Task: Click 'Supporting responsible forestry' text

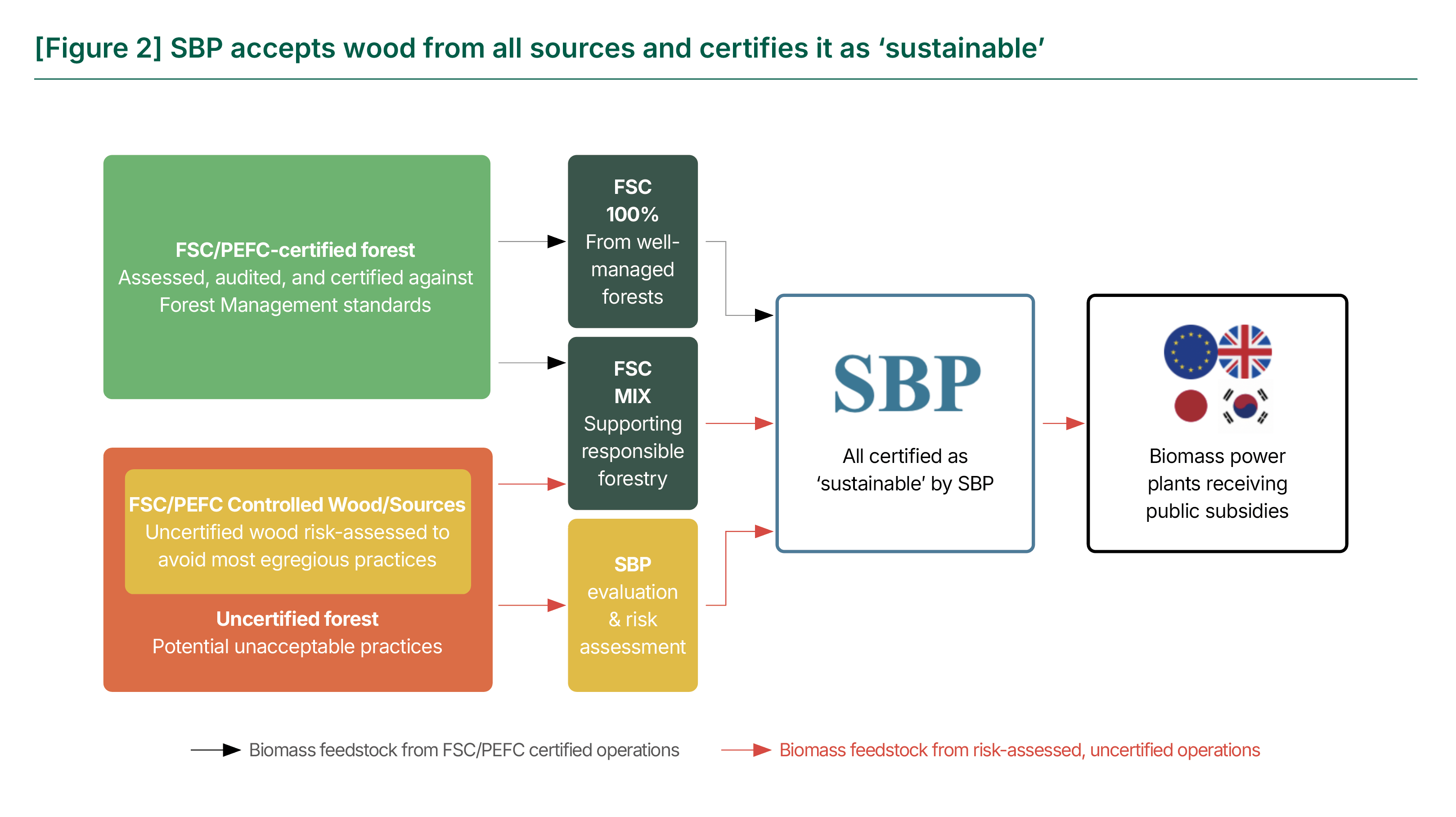Action: 633,451
